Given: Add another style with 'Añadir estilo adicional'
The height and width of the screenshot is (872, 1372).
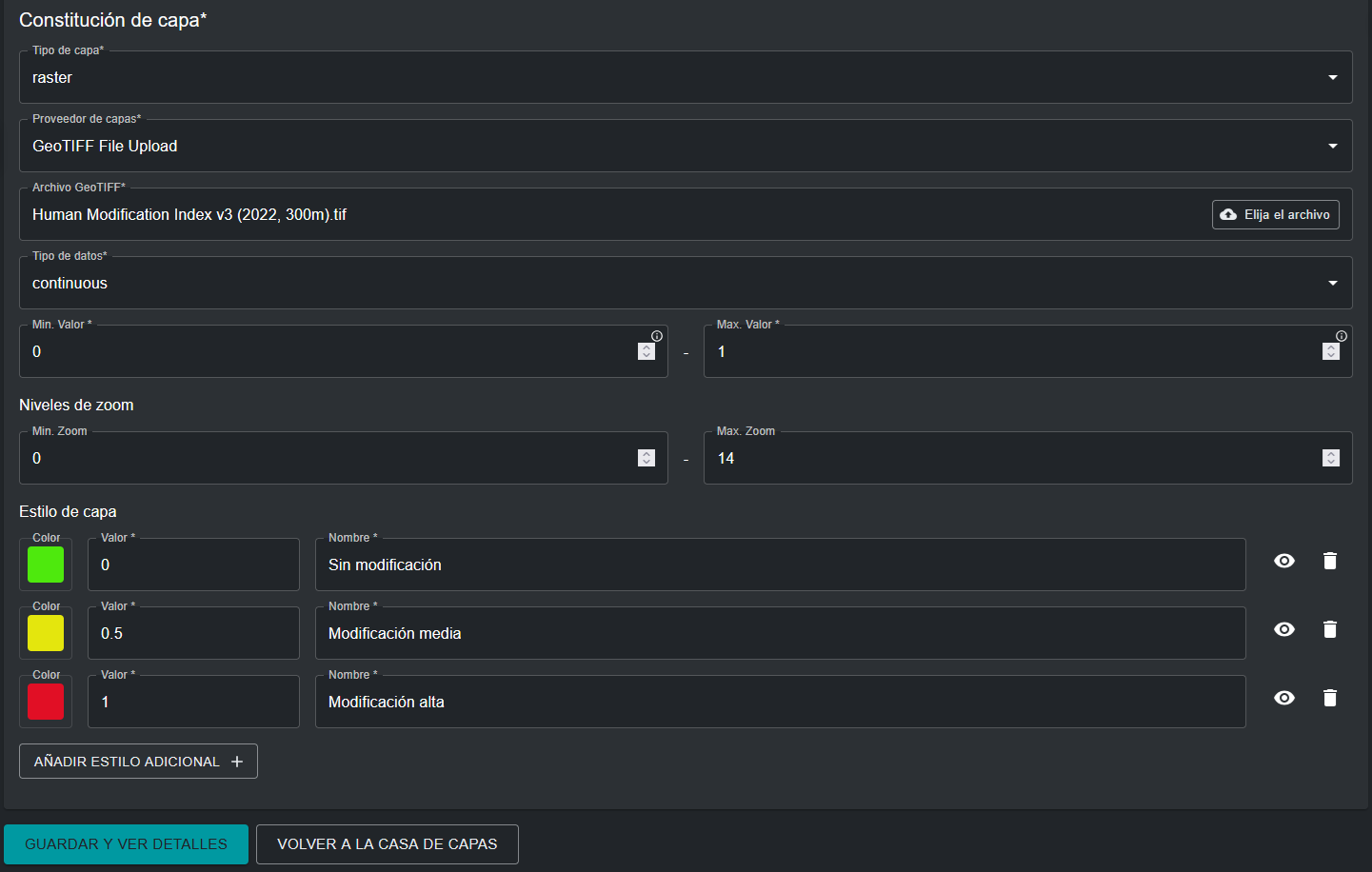Looking at the screenshot, I should (x=138, y=762).
